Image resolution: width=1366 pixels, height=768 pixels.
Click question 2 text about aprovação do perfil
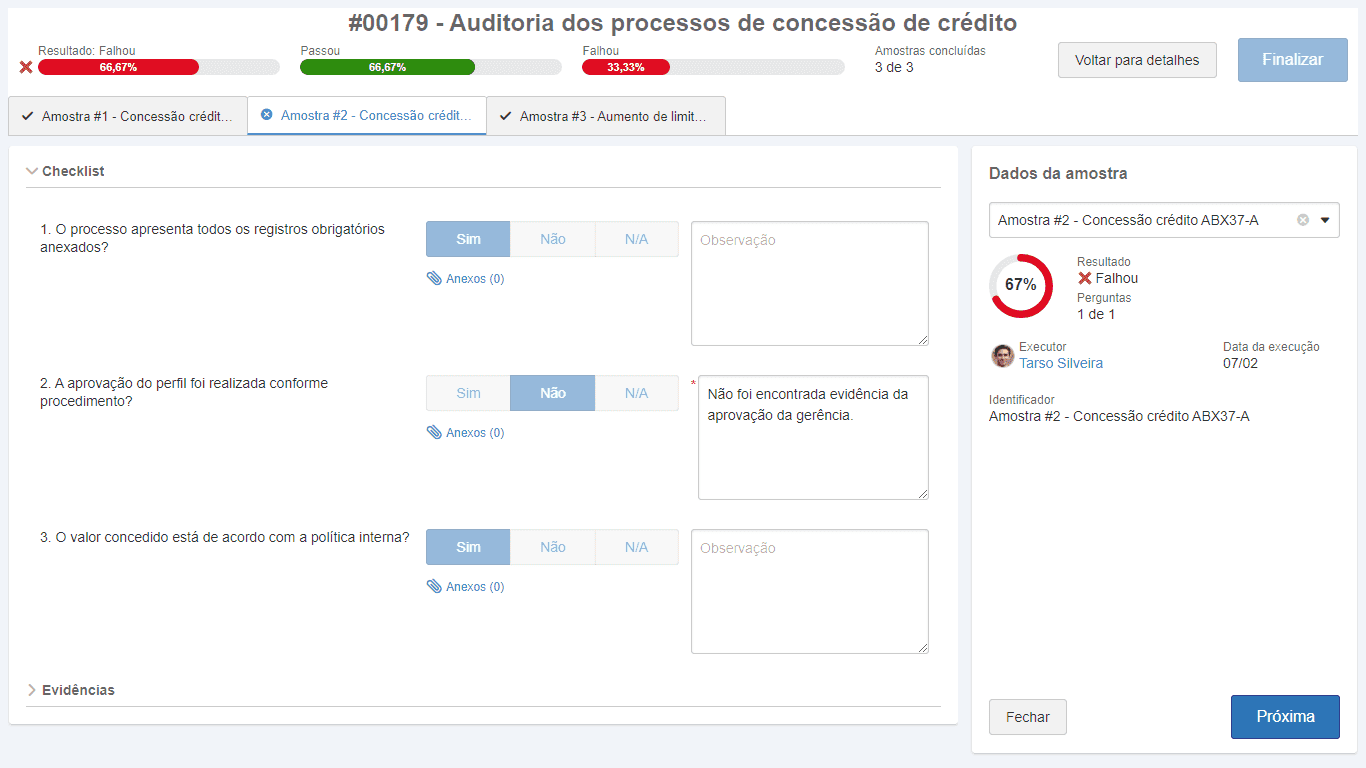[x=184, y=392]
